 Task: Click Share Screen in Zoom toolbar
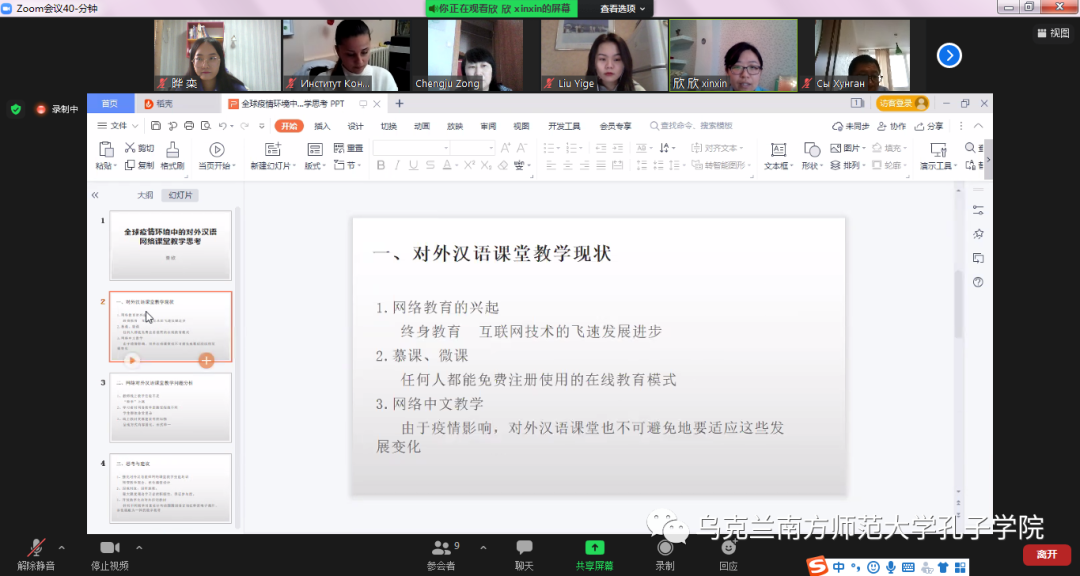[x=594, y=555]
